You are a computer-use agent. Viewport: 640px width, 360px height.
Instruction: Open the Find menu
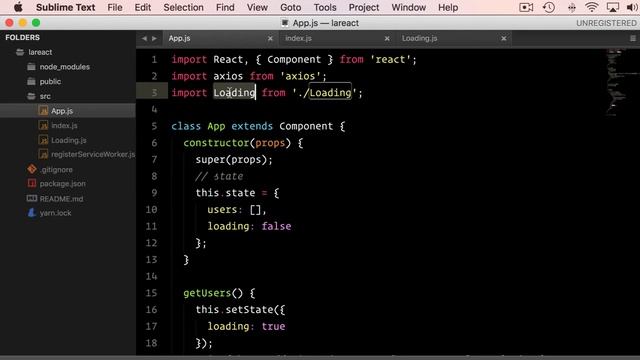coord(225,7)
